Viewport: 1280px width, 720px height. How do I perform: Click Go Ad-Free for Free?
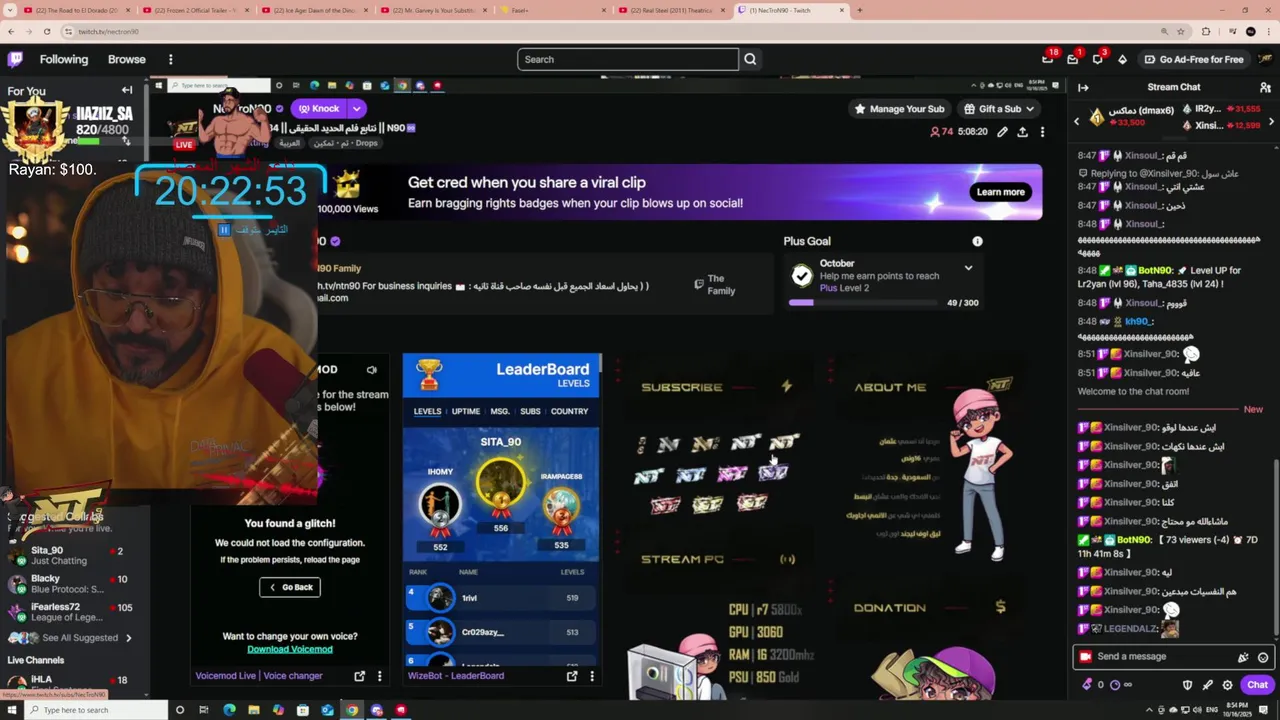(1194, 59)
